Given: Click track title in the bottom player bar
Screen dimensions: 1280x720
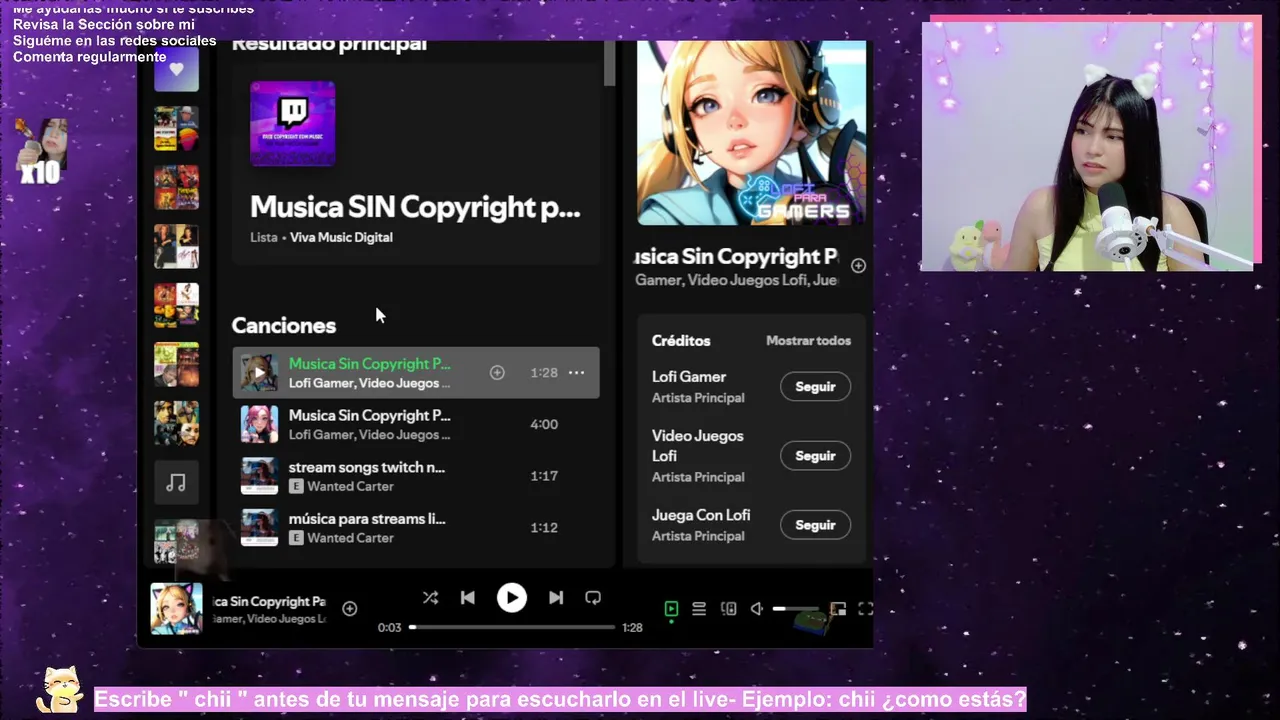Looking at the screenshot, I should (x=269, y=601).
